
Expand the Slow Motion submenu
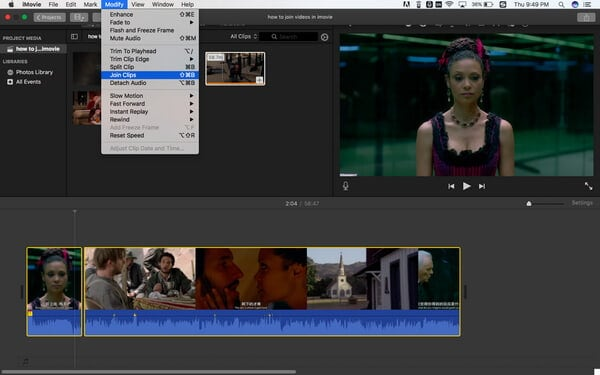[150, 96]
